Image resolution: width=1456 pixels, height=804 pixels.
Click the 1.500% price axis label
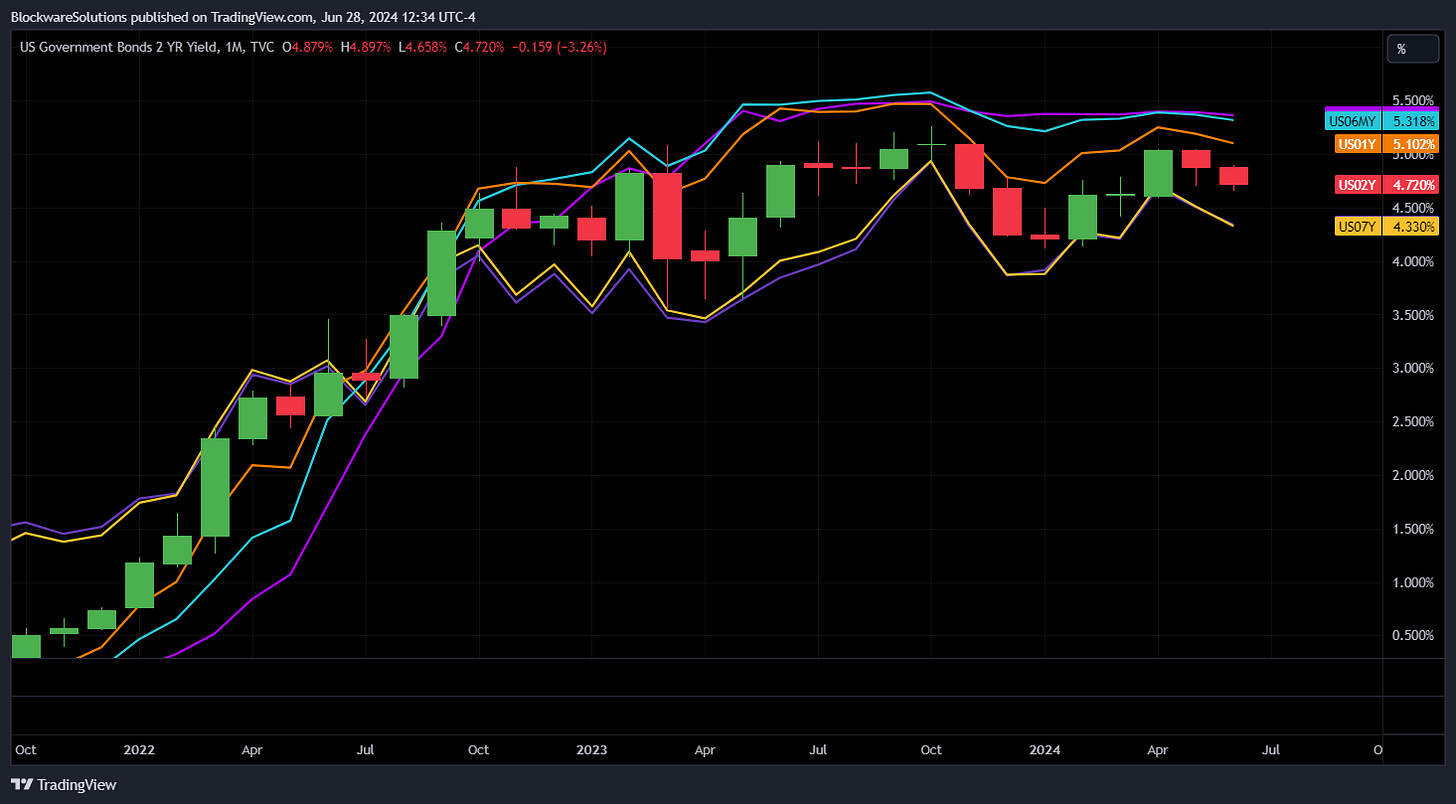1413,529
